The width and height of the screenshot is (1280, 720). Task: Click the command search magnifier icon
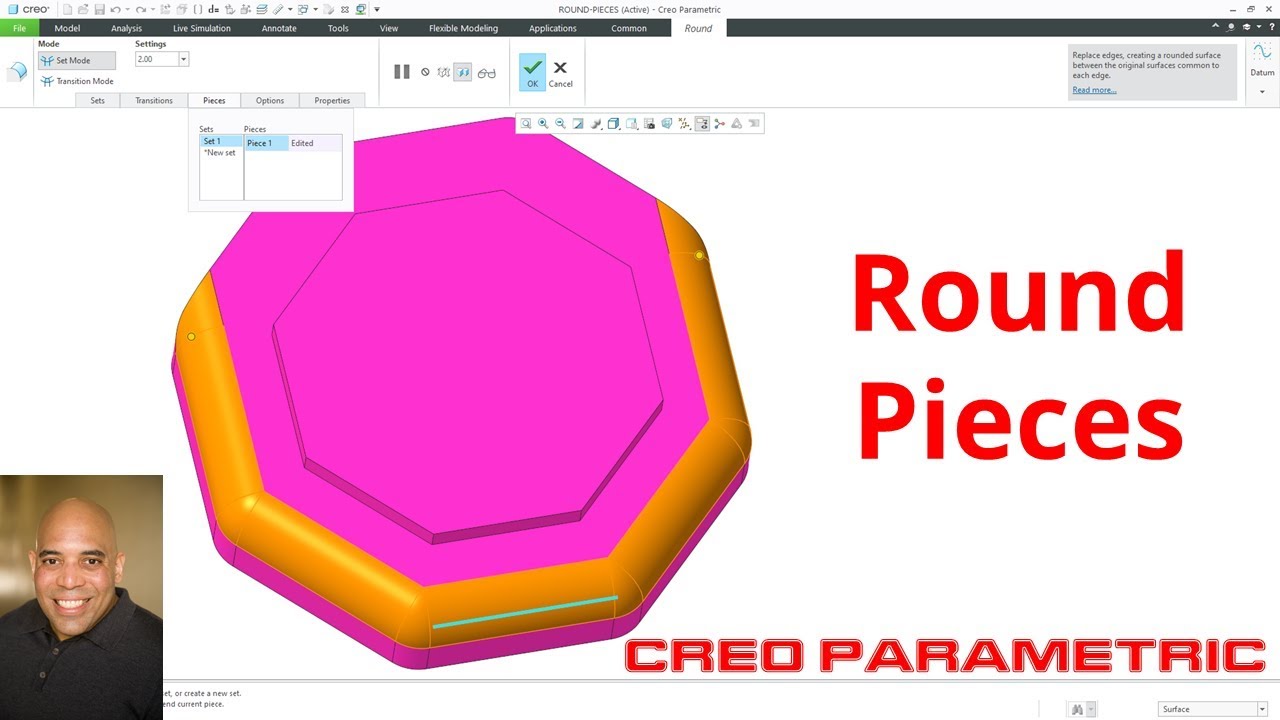1231,26
